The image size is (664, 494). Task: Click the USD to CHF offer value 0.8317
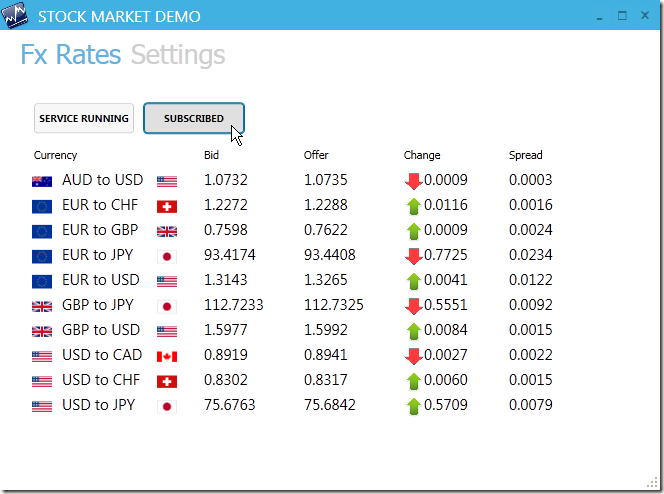[x=326, y=381]
